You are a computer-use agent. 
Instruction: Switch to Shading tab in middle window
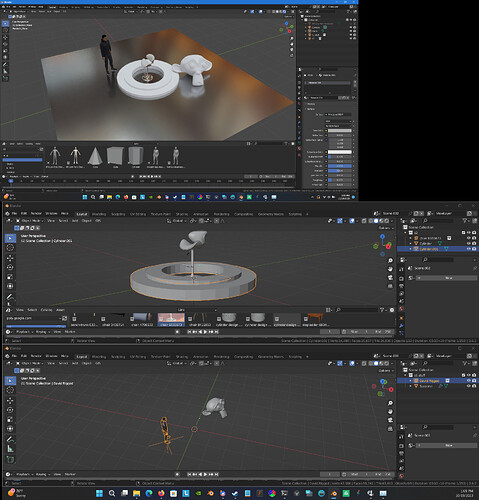pyautogui.click(x=182, y=214)
